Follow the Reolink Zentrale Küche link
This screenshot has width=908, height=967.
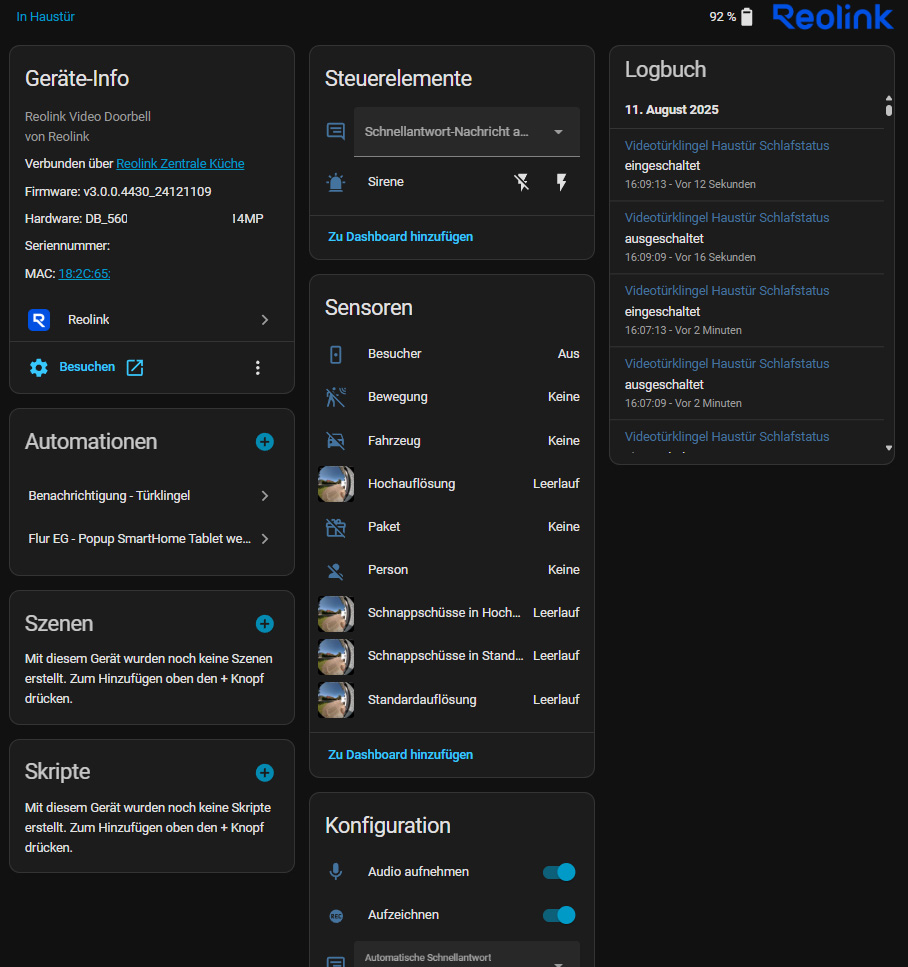point(180,163)
